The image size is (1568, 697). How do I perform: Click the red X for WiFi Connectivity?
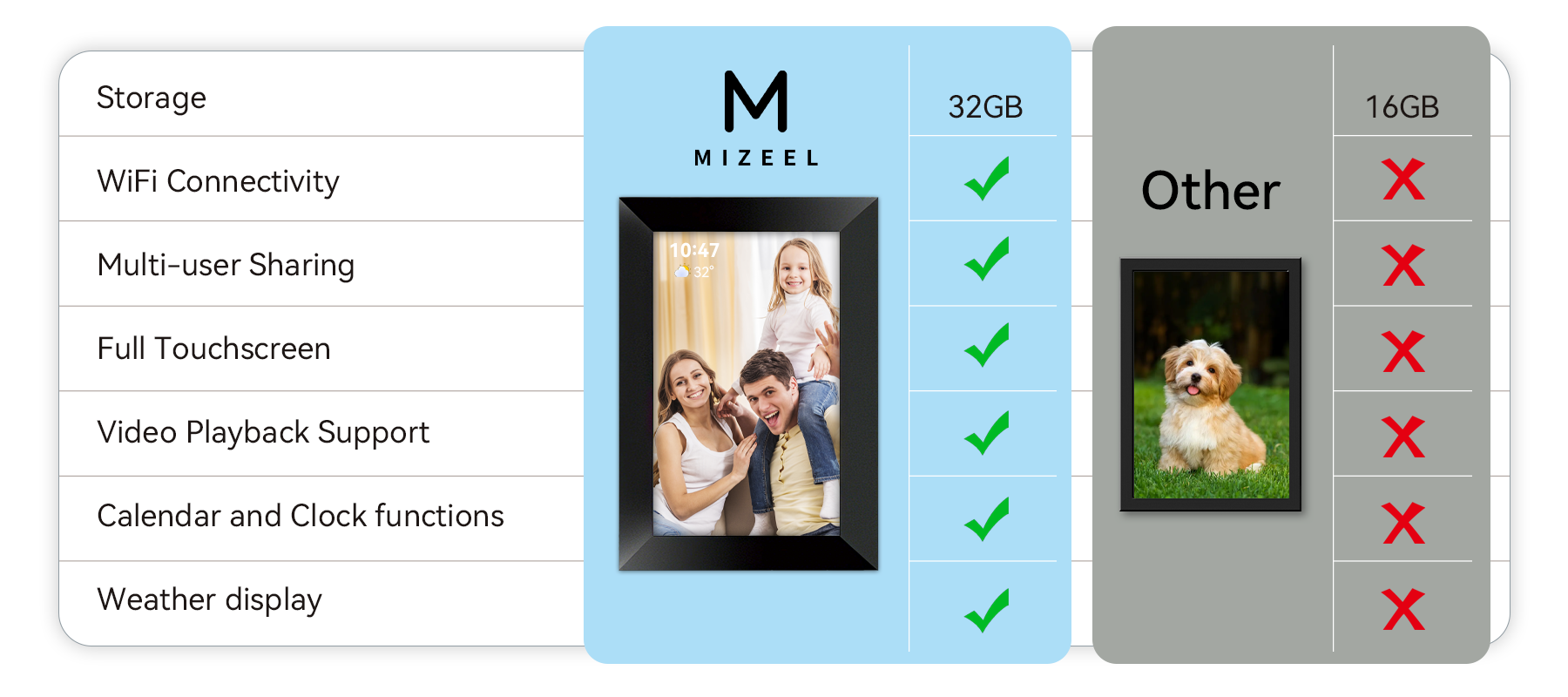click(x=1403, y=179)
